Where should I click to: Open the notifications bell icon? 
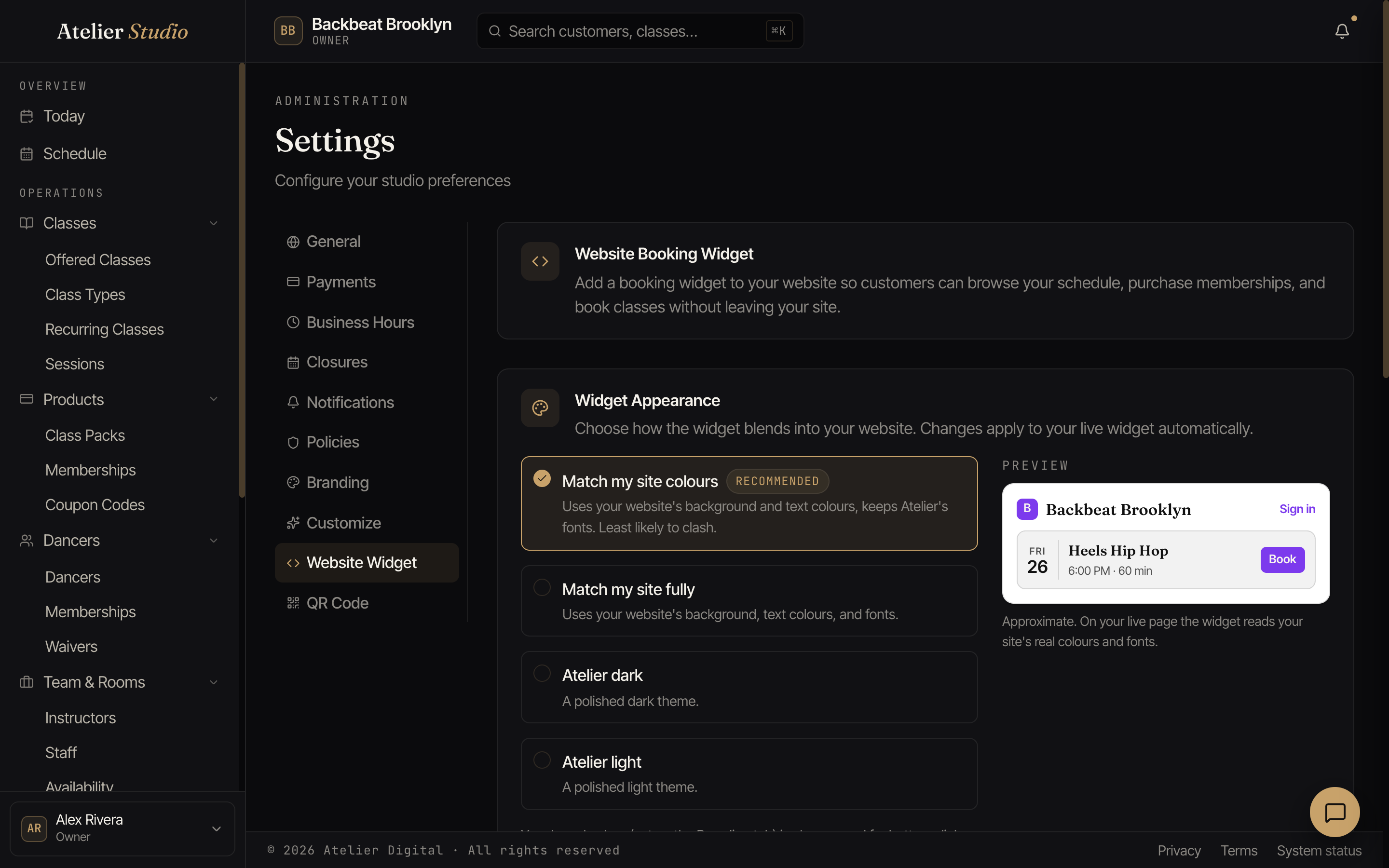(1341, 31)
